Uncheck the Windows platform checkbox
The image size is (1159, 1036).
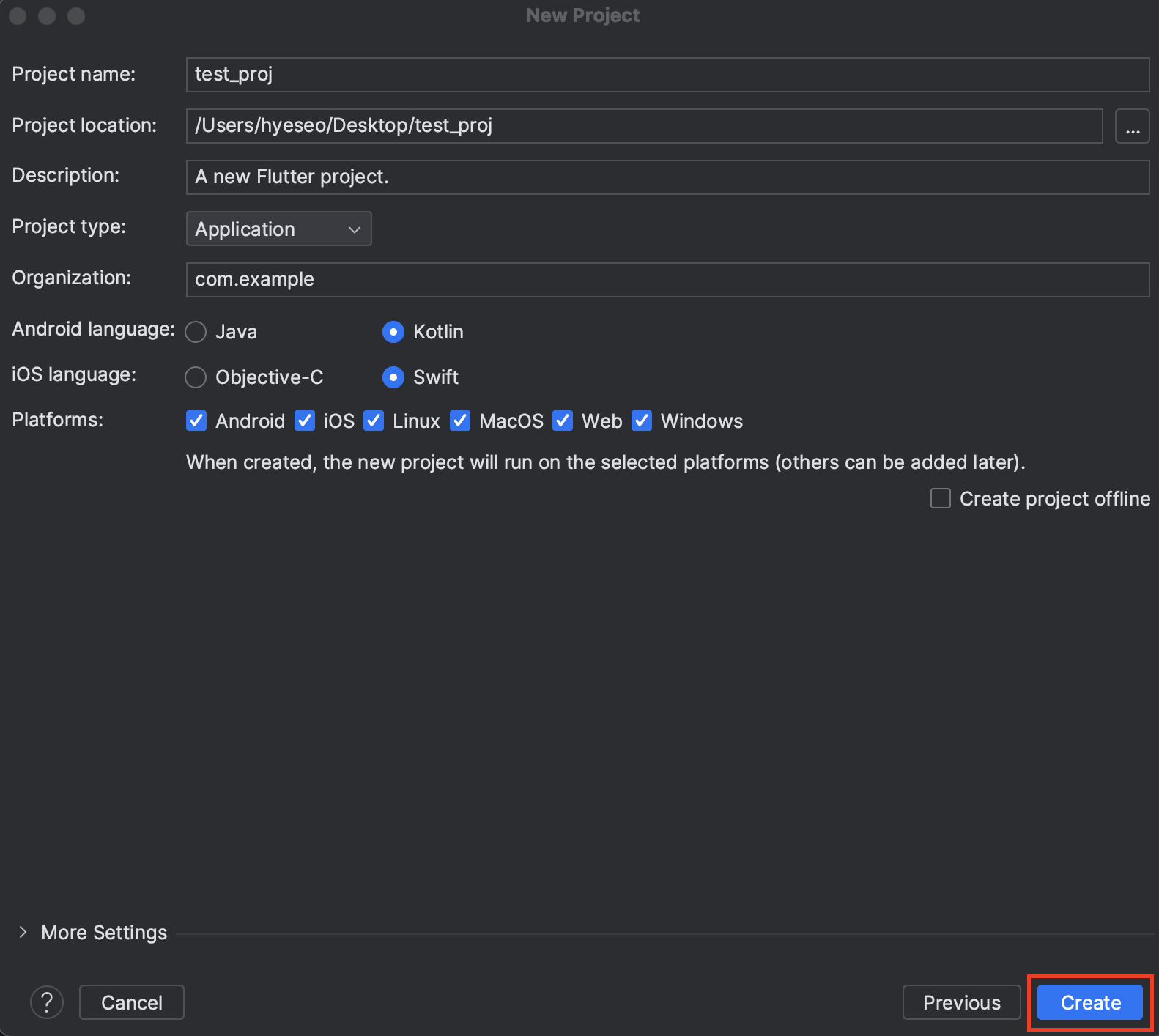pos(642,421)
